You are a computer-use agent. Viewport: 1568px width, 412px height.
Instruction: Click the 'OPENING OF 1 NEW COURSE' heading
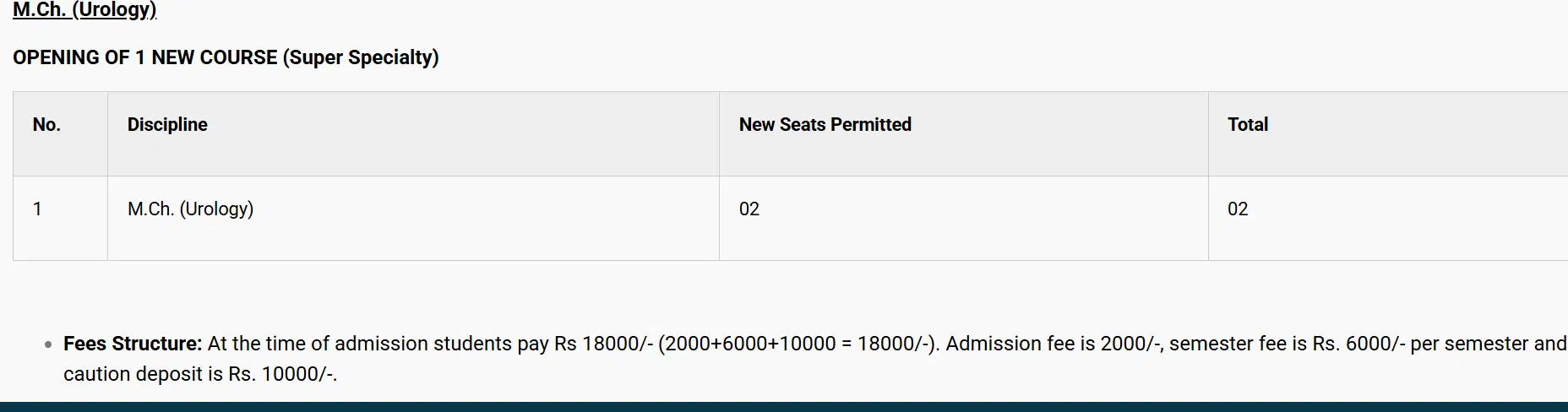(144, 57)
